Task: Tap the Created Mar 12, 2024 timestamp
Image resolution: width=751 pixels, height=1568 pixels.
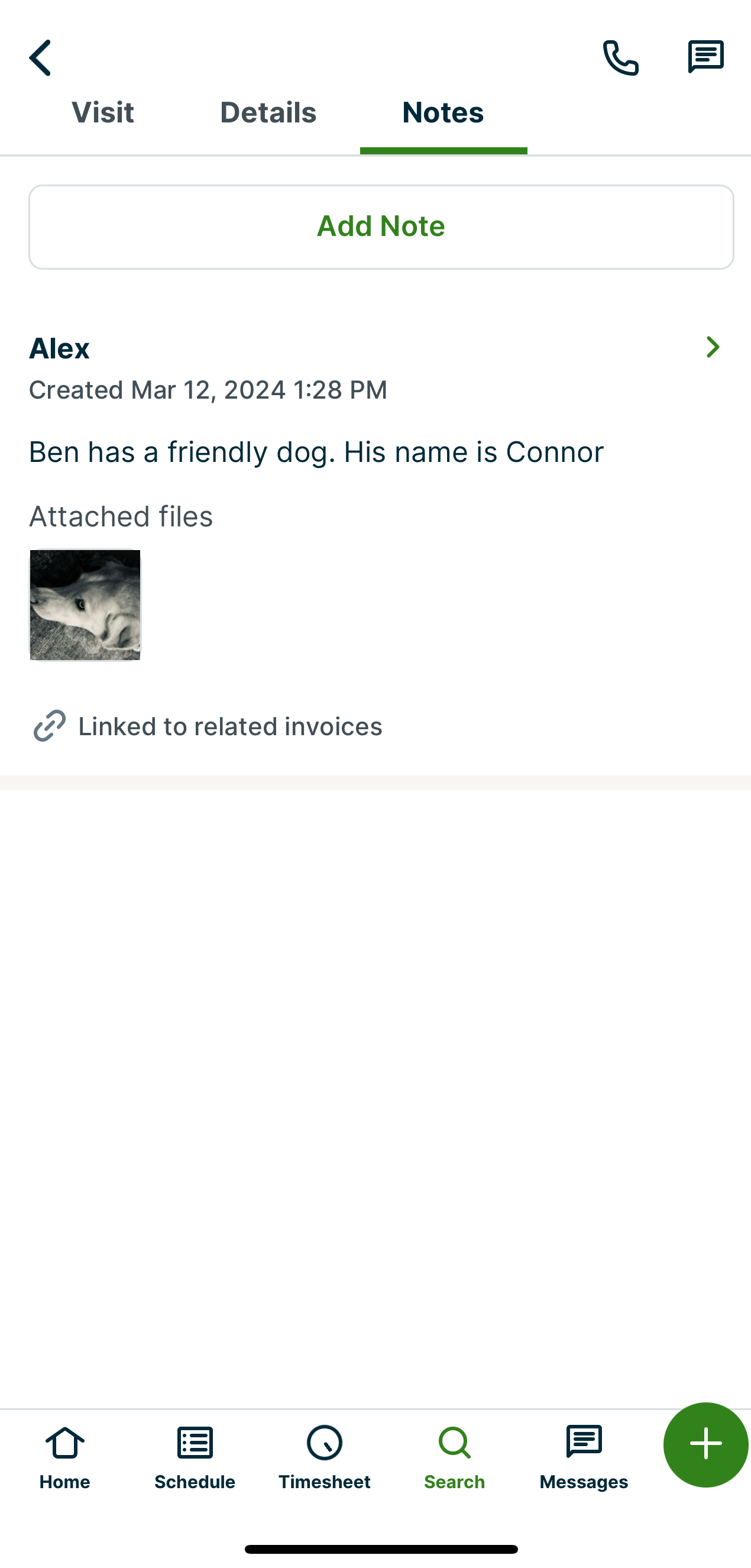Action: point(208,390)
